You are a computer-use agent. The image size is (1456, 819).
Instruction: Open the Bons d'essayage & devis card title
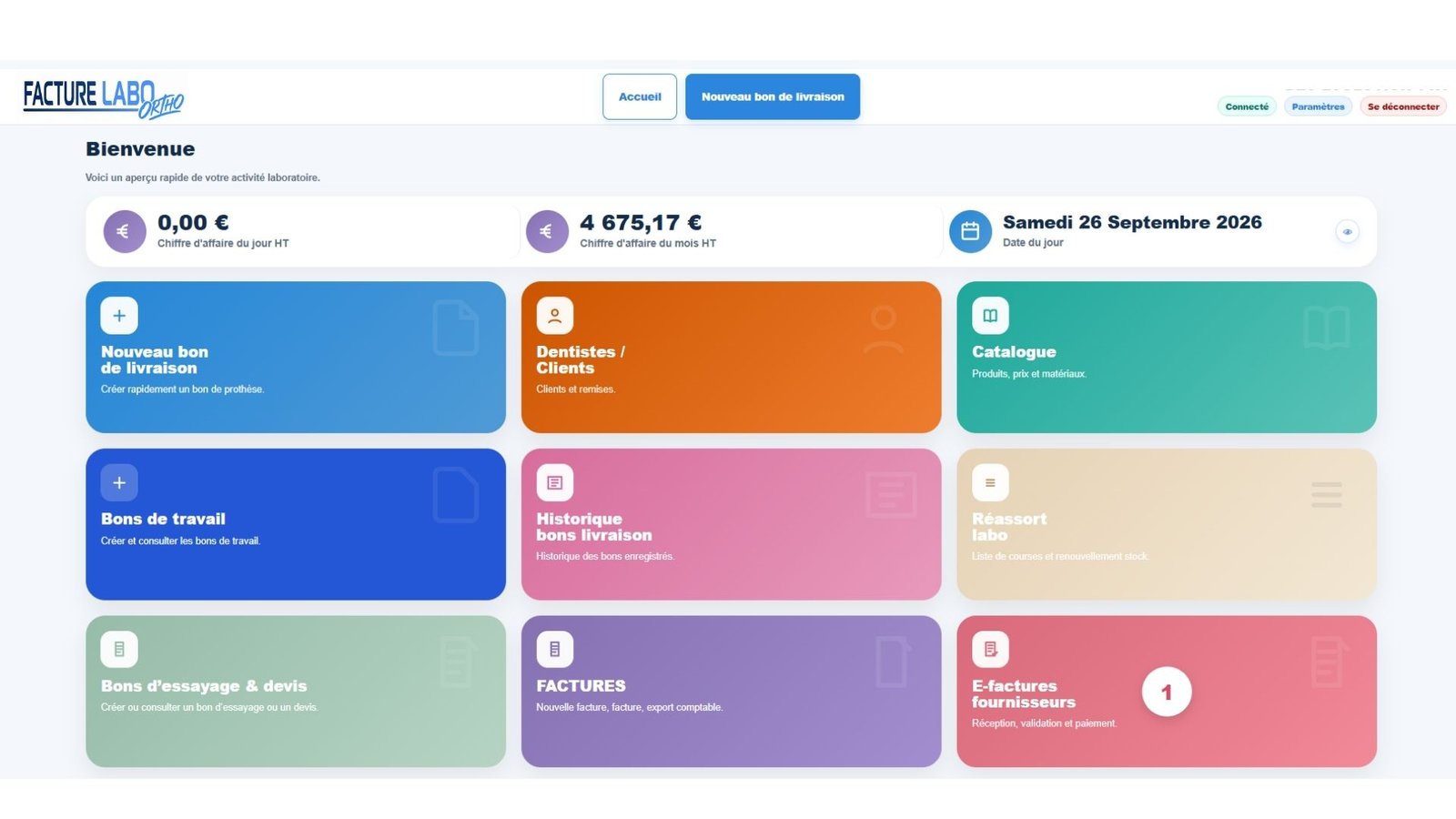[204, 686]
